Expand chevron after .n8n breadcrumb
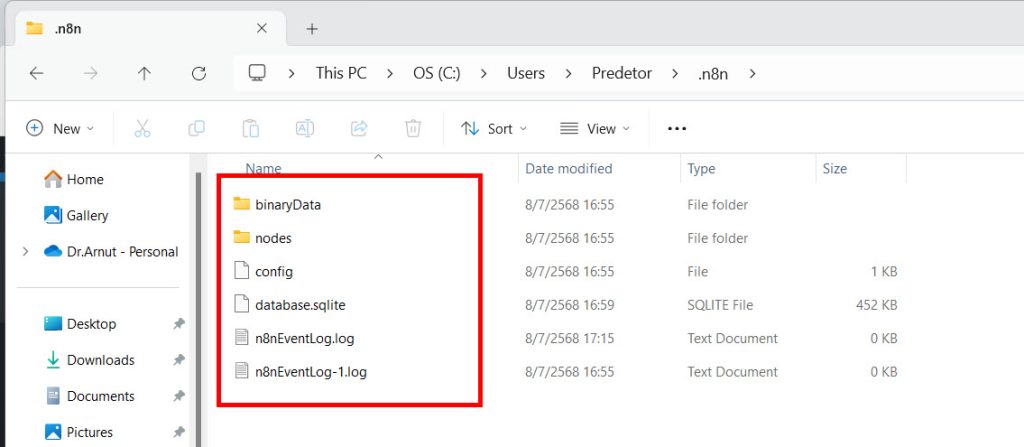 [752, 73]
